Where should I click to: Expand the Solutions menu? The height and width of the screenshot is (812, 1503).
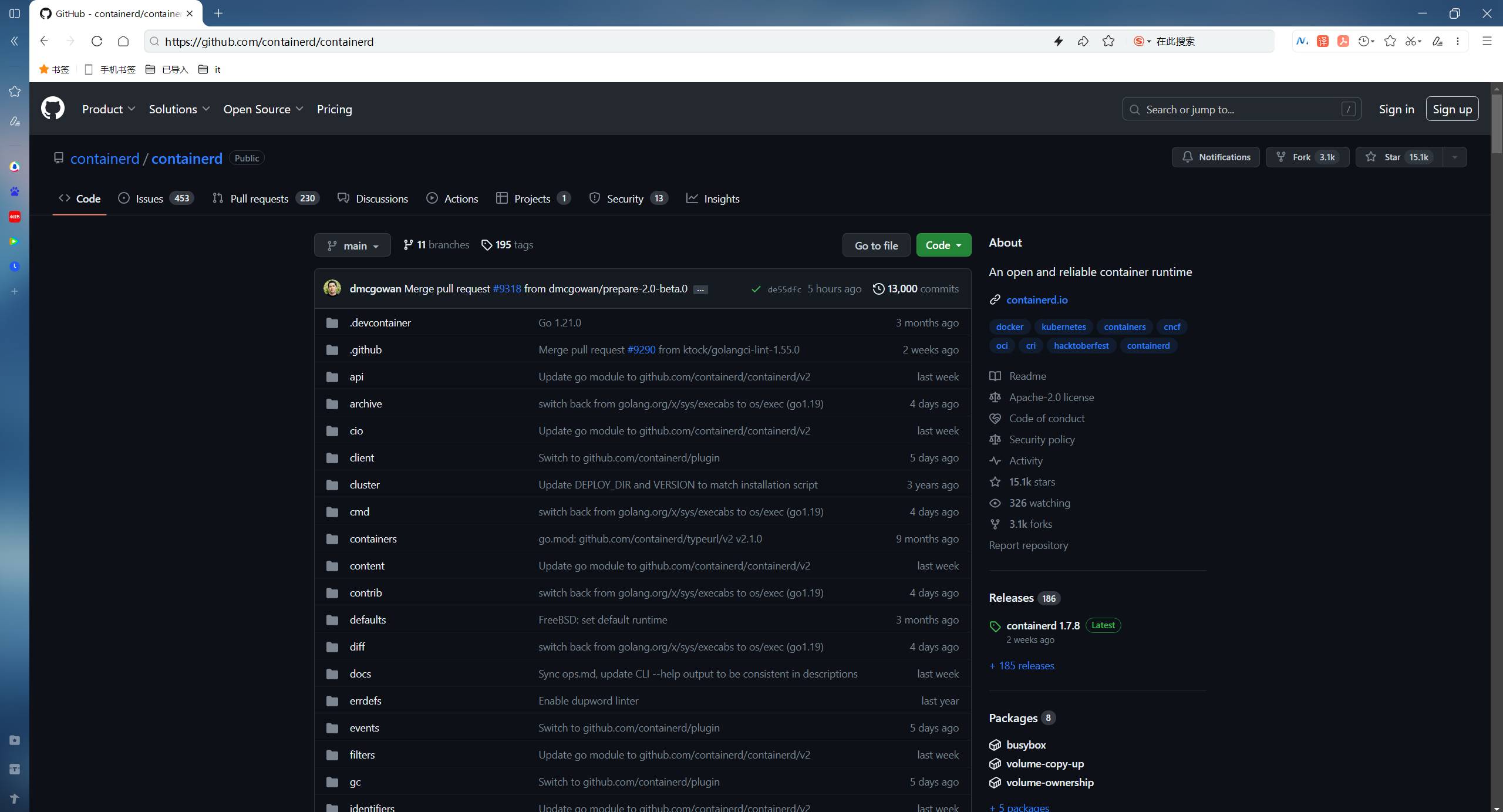point(179,109)
